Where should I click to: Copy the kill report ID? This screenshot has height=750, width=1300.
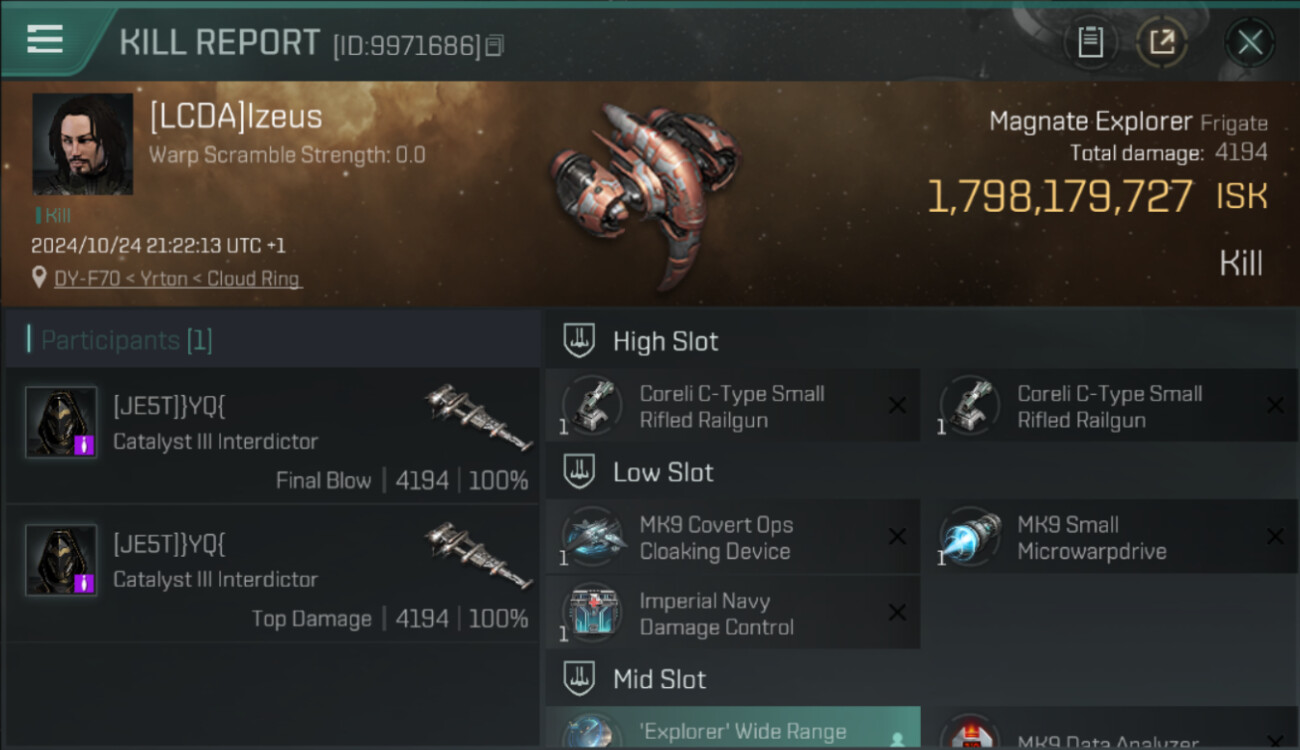click(x=495, y=46)
